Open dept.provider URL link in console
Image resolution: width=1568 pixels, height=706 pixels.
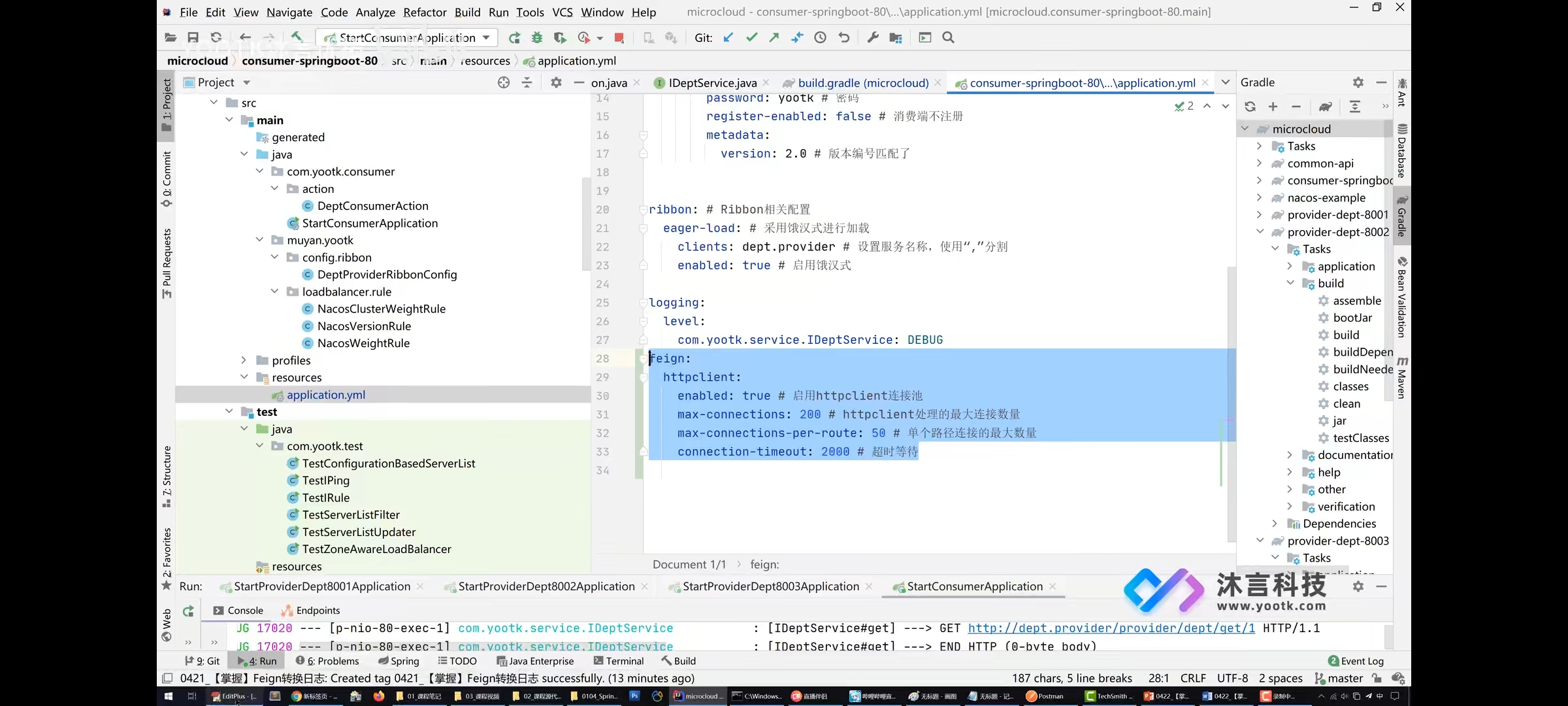1111,628
